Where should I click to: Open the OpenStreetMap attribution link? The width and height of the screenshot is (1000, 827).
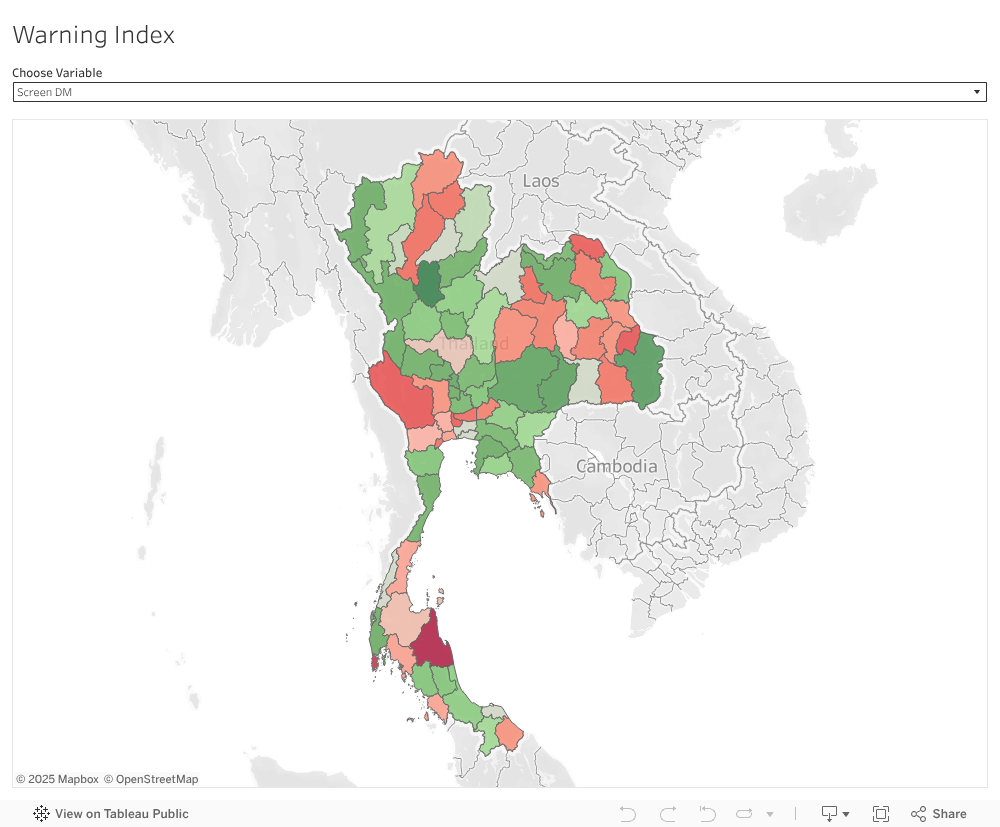click(151, 779)
